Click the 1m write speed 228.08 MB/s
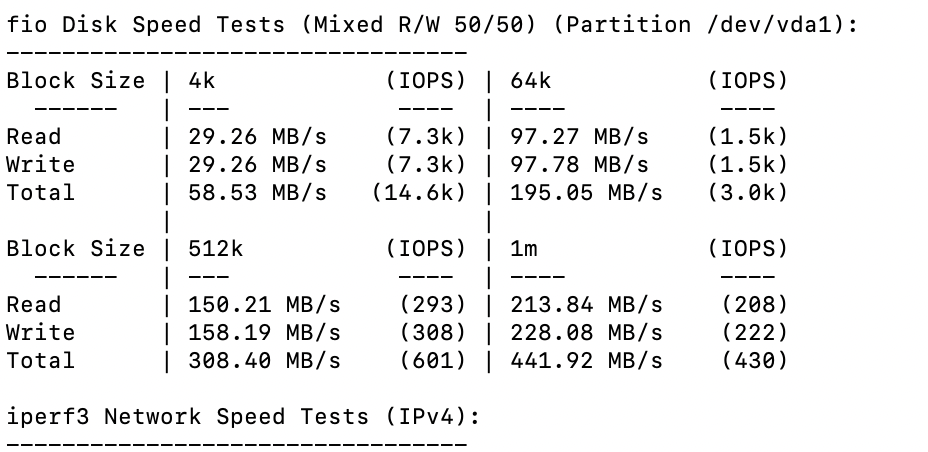 click(587, 332)
